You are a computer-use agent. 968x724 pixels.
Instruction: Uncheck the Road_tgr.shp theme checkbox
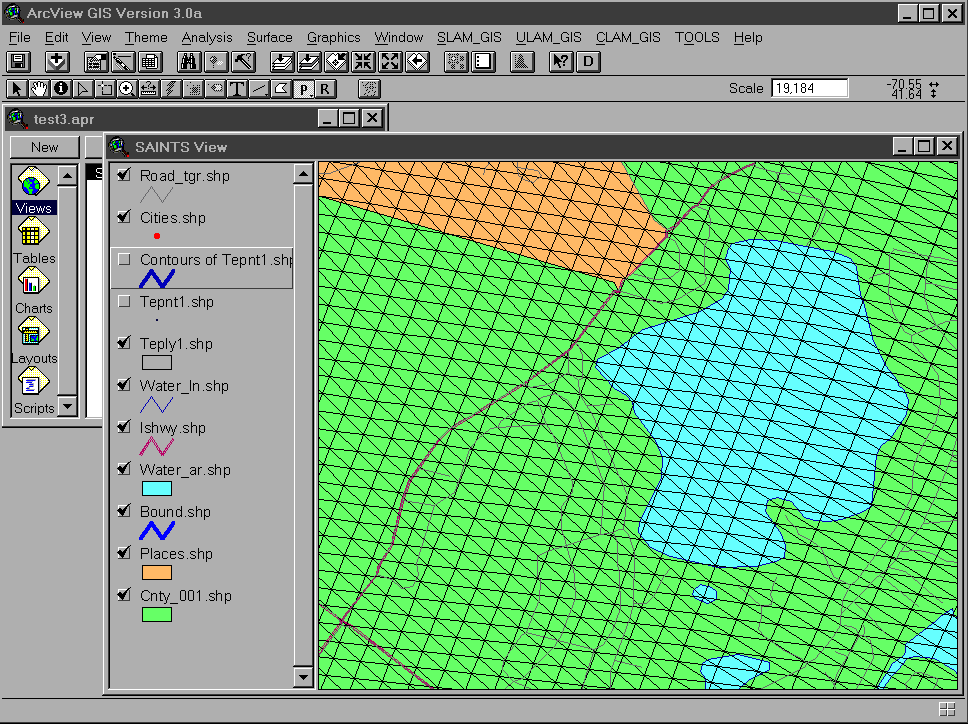pos(124,175)
